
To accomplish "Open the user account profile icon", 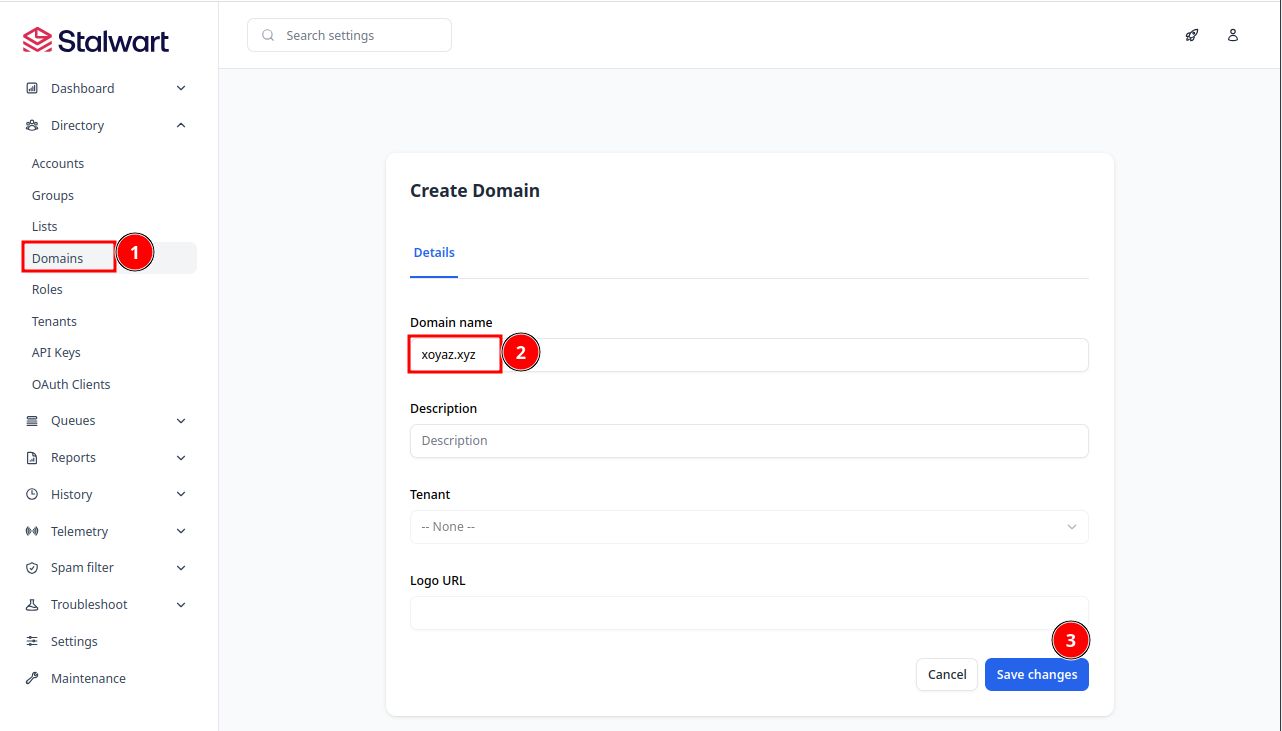I will (x=1233, y=35).
